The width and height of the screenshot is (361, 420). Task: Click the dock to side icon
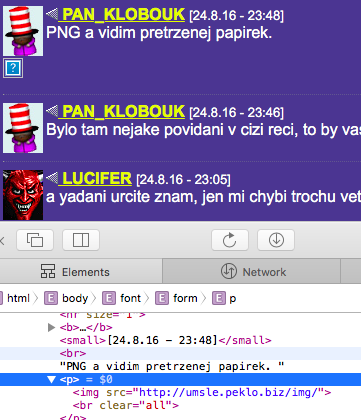click(x=81, y=240)
